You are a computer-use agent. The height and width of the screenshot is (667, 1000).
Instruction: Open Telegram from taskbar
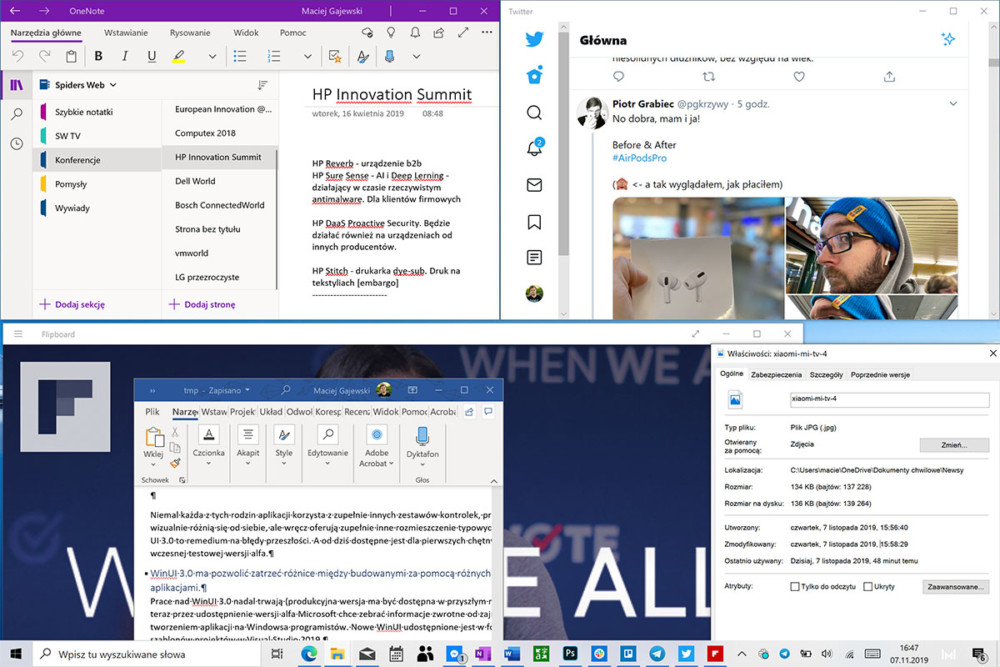coord(657,654)
